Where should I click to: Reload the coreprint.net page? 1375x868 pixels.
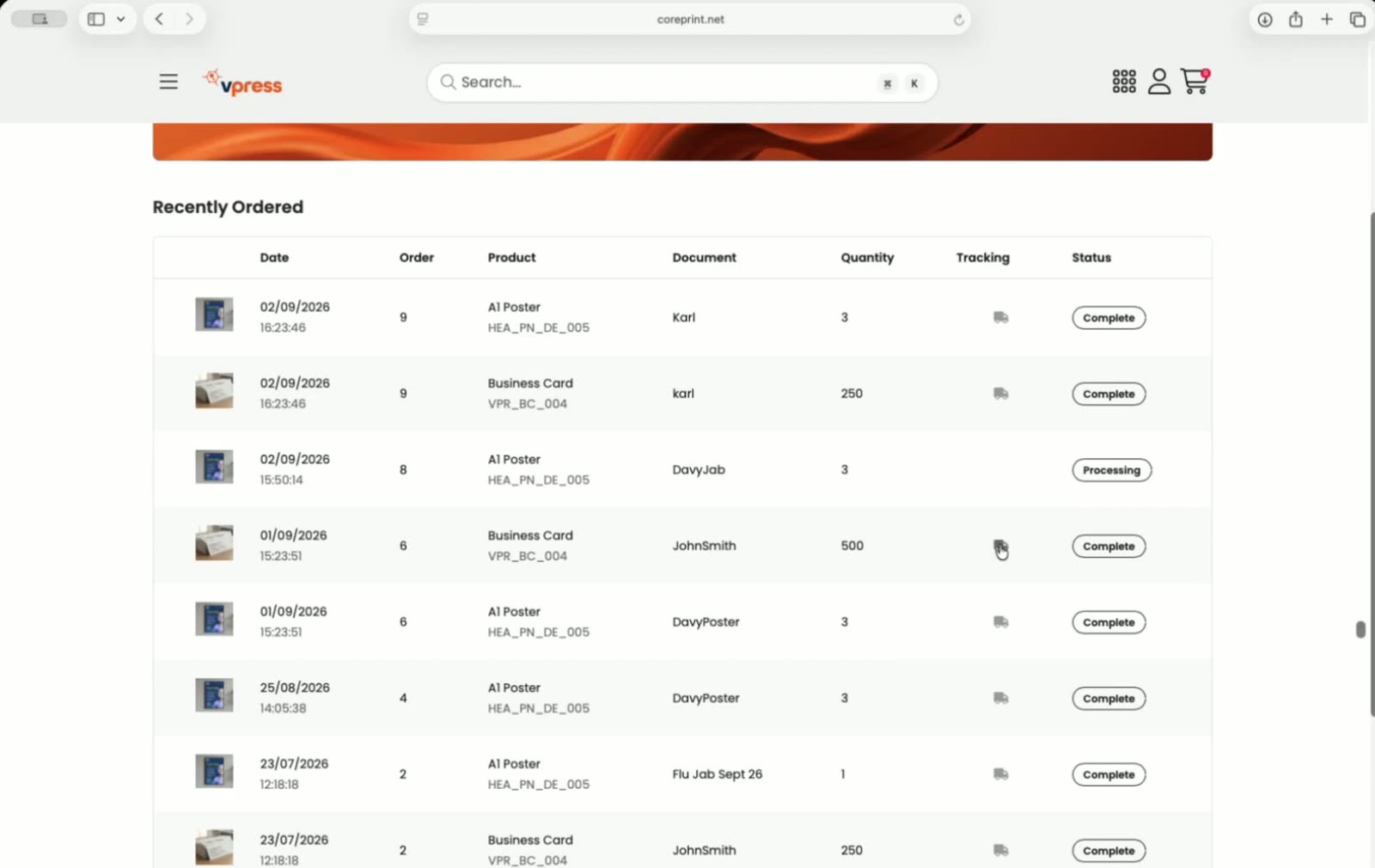pyautogui.click(x=958, y=20)
